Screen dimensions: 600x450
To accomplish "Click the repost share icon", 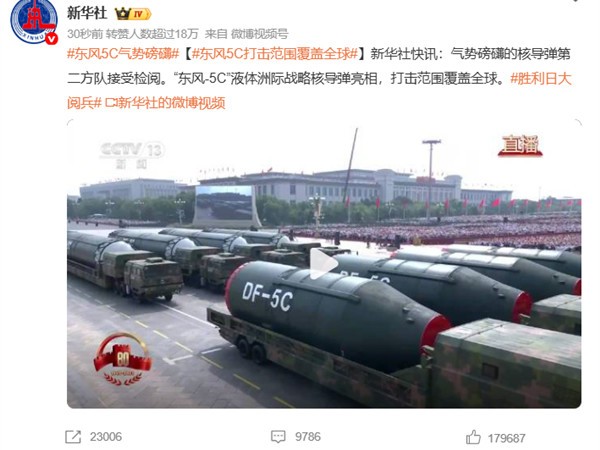I will (73, 437).
